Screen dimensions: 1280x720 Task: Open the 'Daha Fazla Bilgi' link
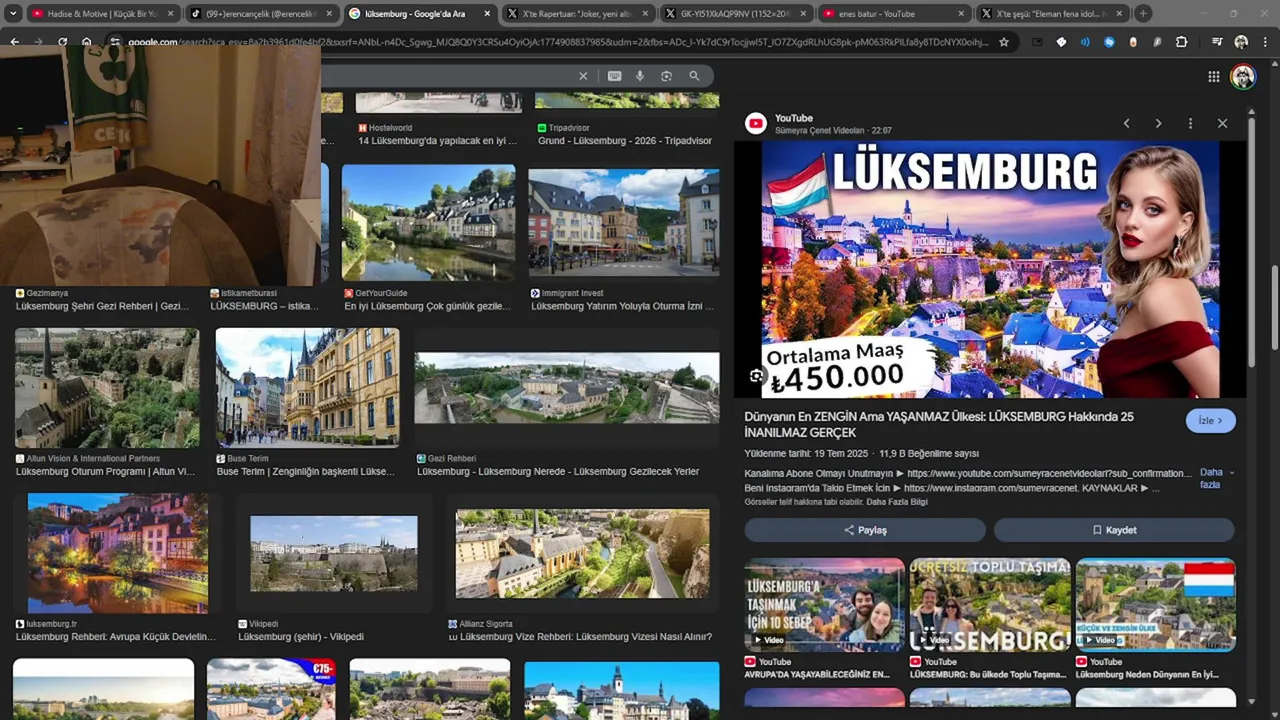point(897,502)
